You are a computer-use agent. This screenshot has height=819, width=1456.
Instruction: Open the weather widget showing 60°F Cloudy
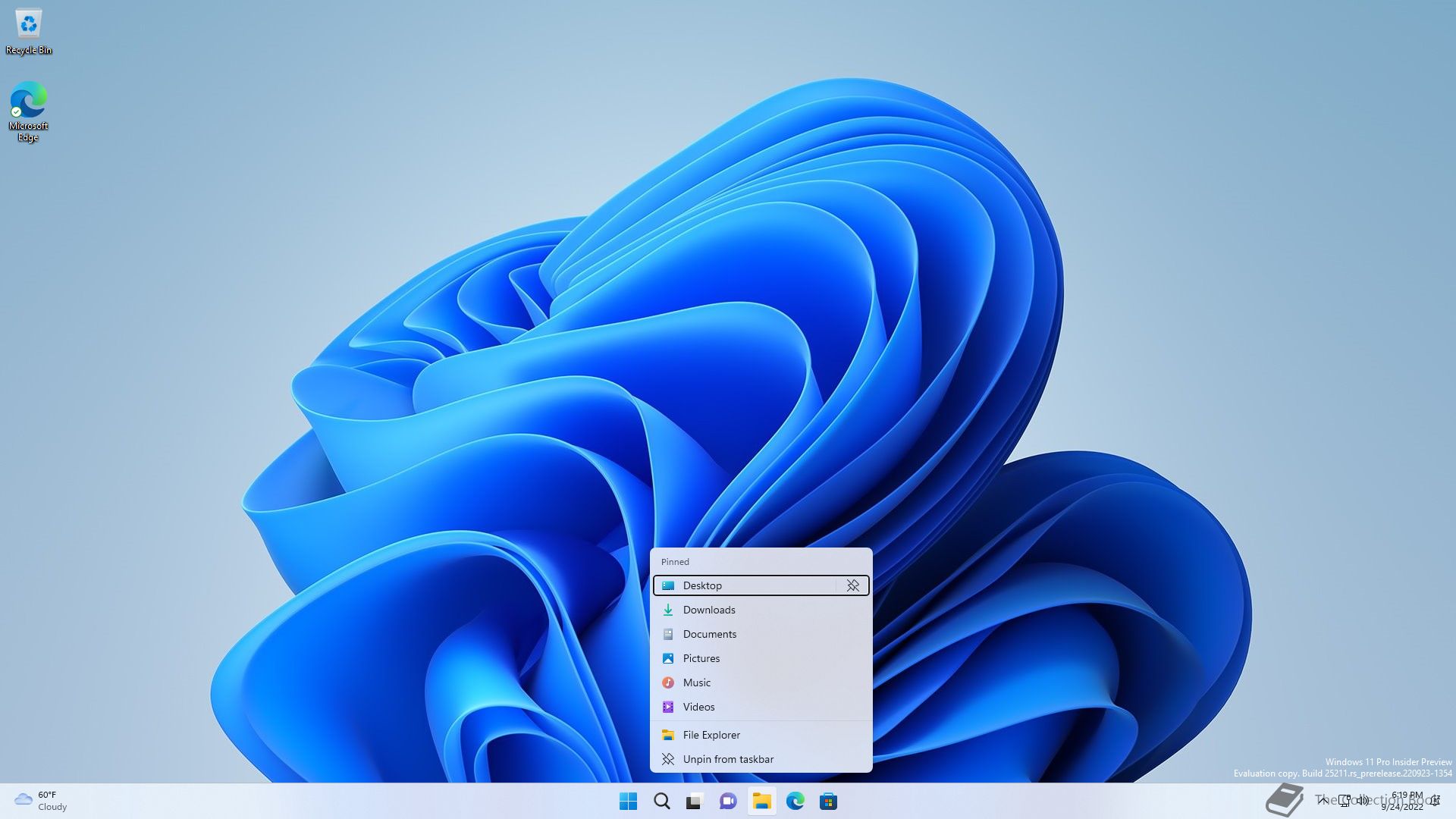[41, 801]
